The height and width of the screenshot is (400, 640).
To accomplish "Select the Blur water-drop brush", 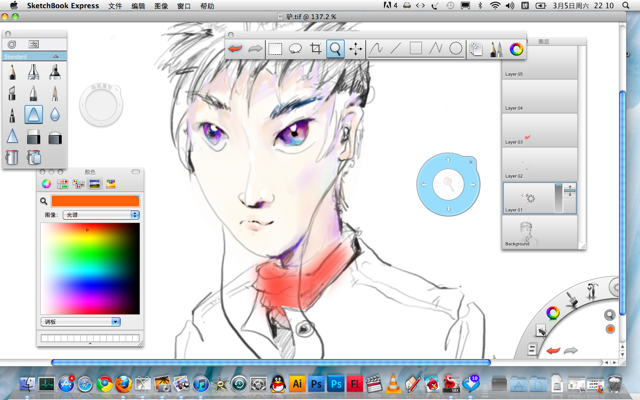I will click(x=55, y=115).
